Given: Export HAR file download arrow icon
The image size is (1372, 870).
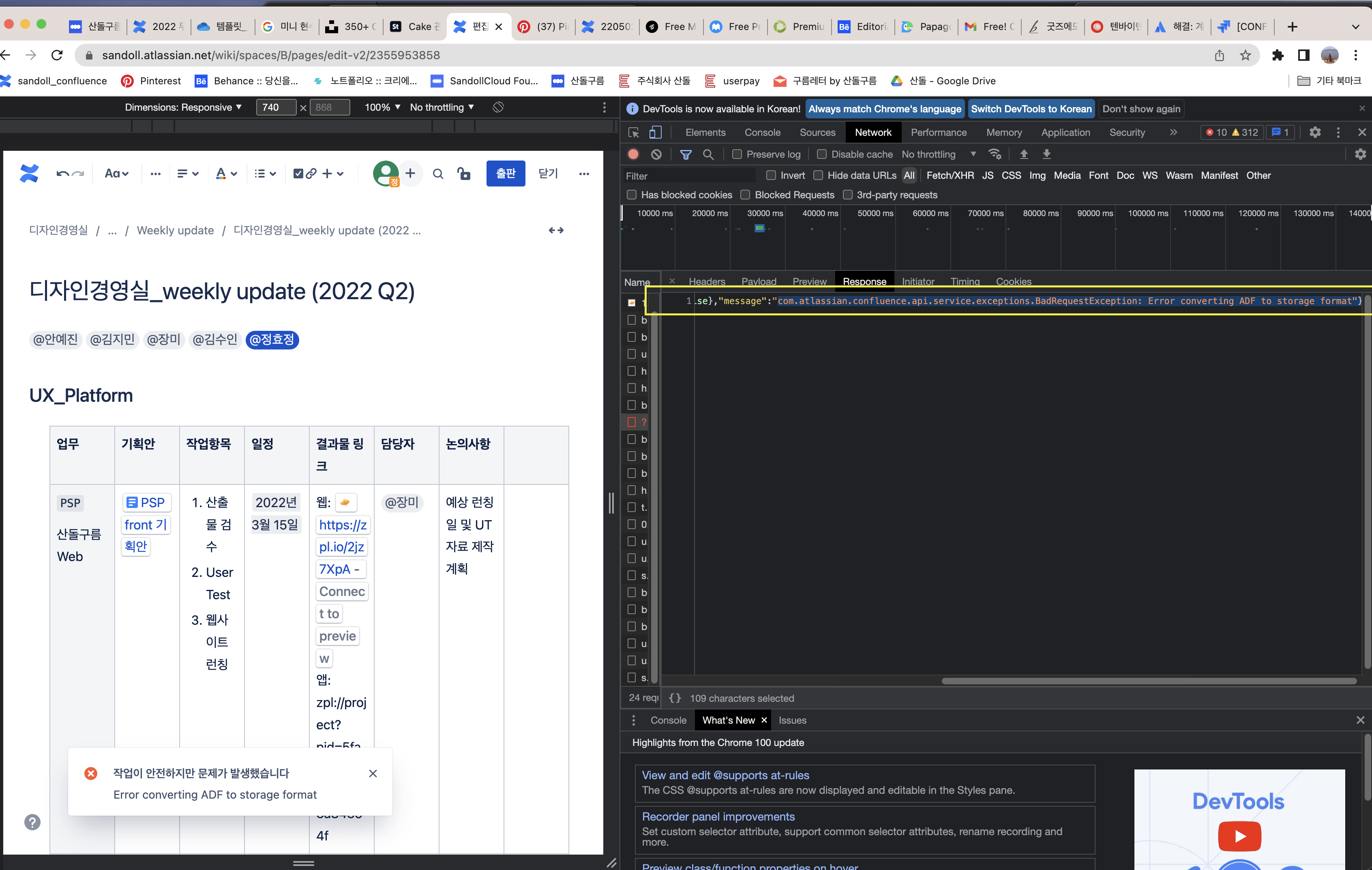Looking at the screenshot, I should [1047, 154].
